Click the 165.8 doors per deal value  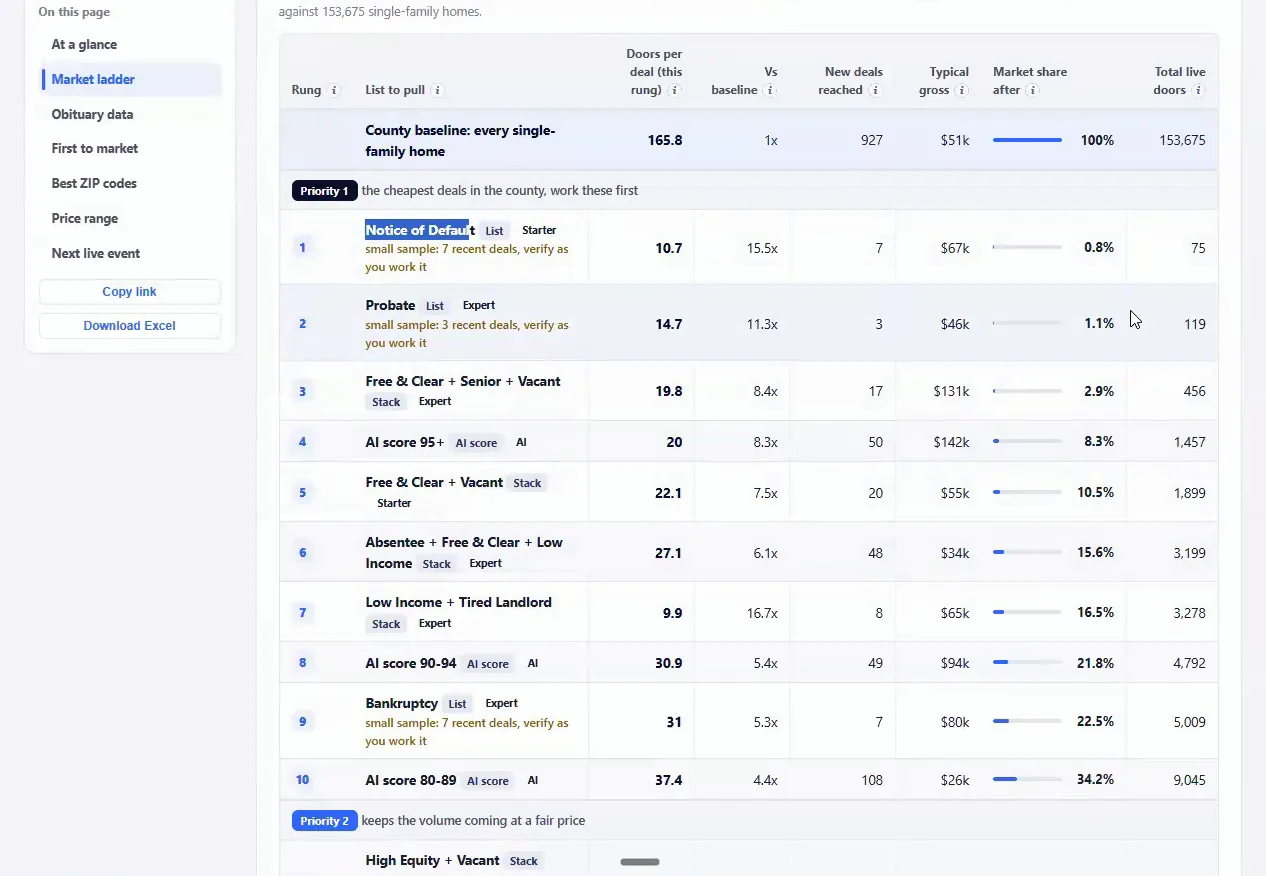[x=665, y=140]
